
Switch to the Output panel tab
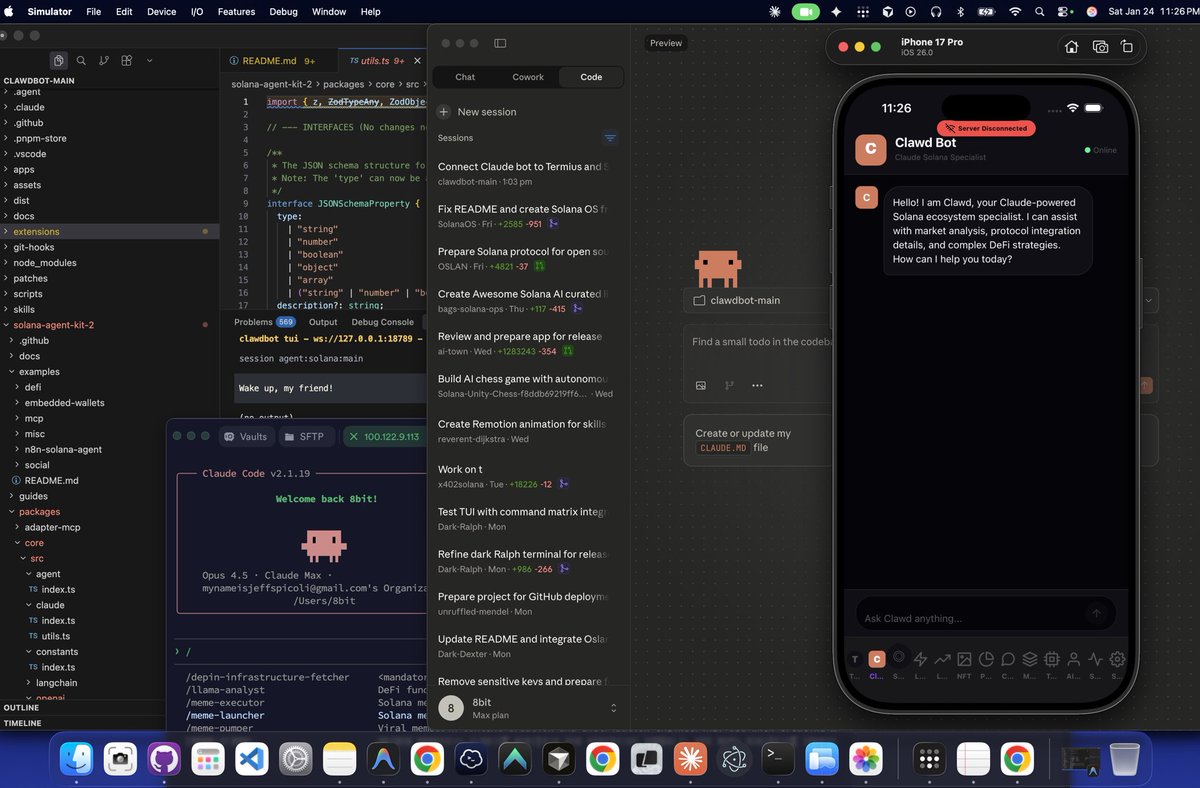pos(323,322)
